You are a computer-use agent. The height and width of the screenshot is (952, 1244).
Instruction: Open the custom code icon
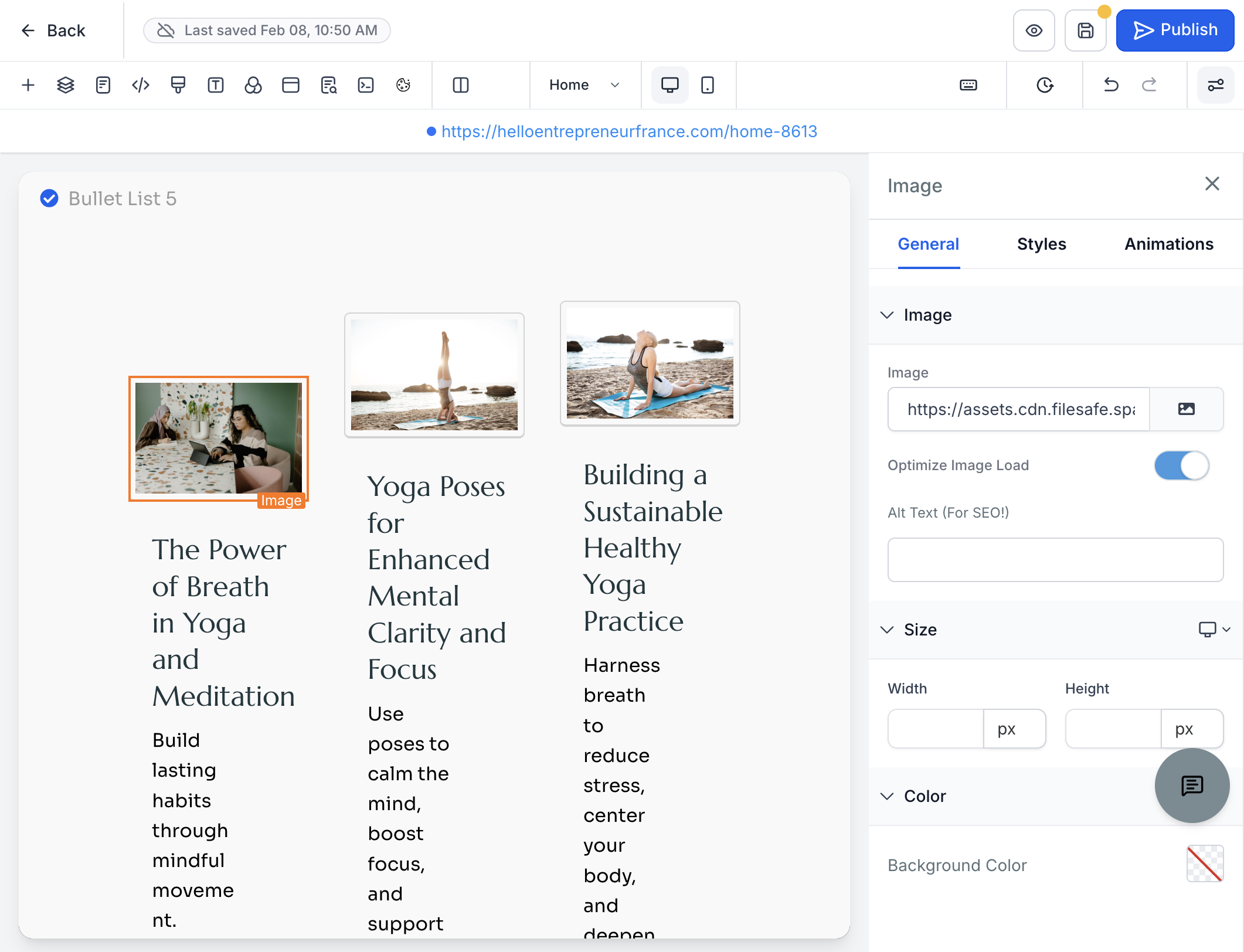point(141,85)
